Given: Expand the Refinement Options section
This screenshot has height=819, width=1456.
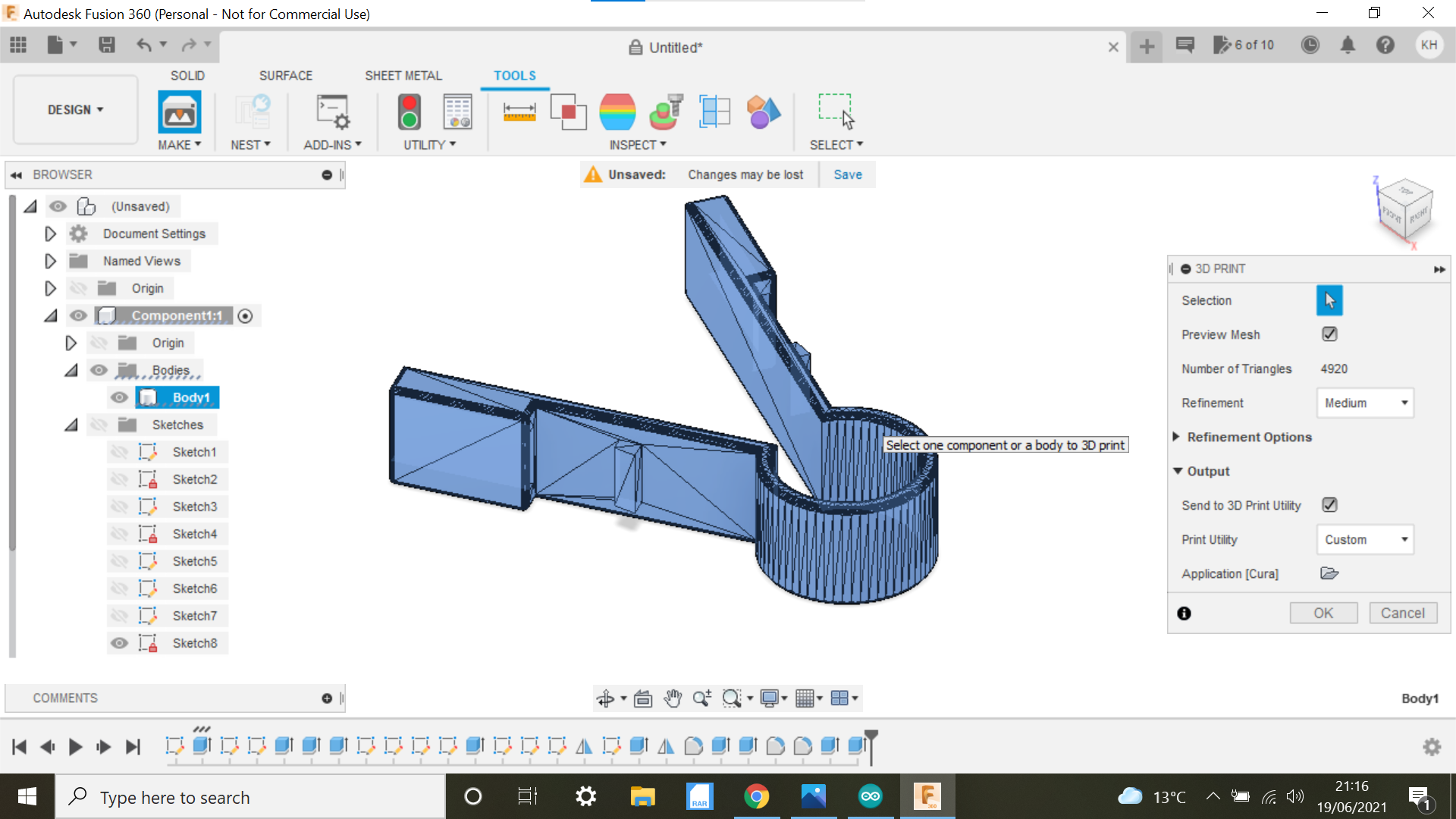Looking at the screenshot, I should [1177, 437].
